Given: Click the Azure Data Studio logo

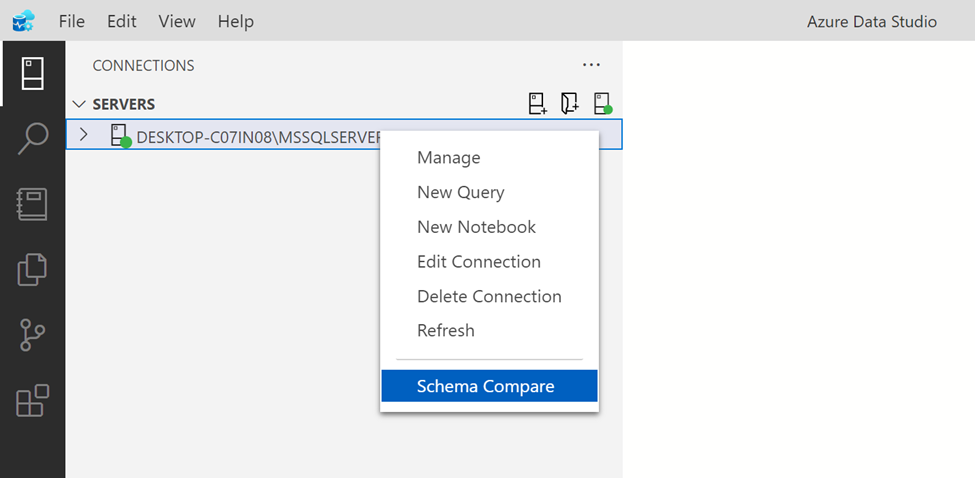Looking at the screenshot, I should 24,21.
